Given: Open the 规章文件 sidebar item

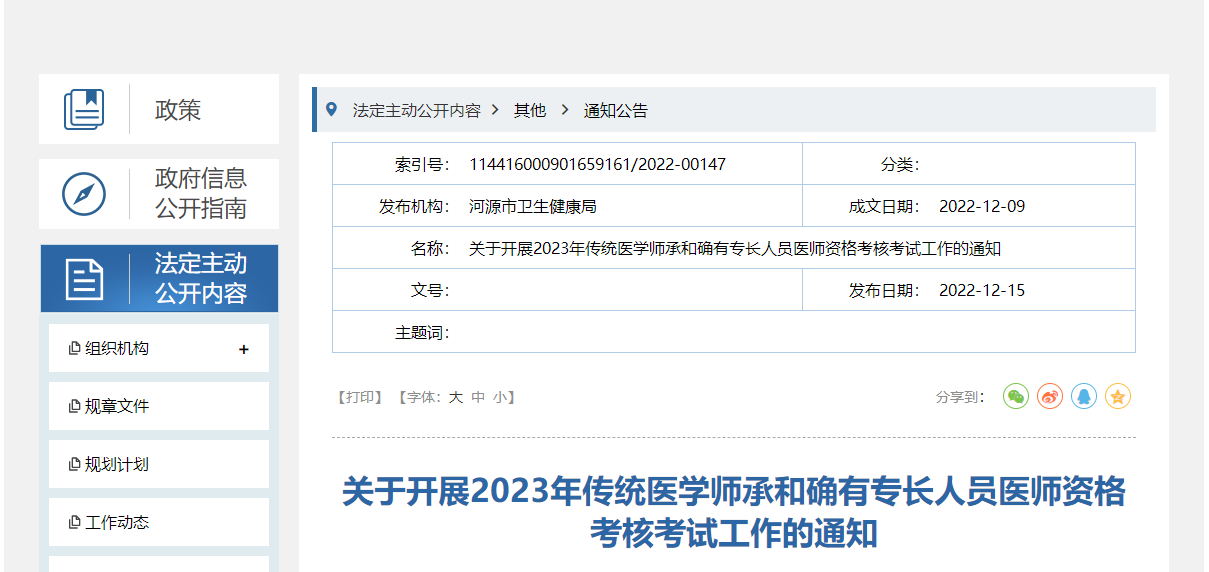Looking at the screenshot, I should 117,407.
